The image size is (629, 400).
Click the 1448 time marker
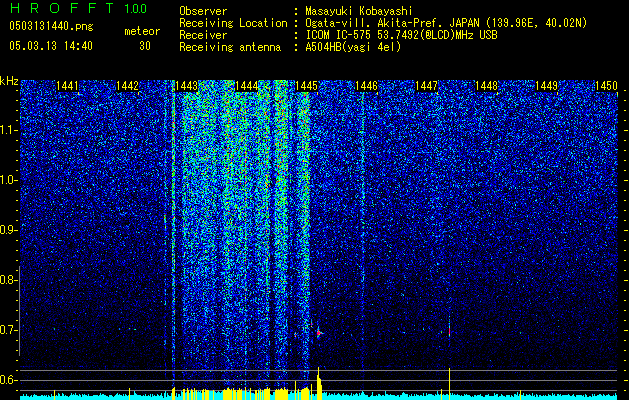point(487,85)
